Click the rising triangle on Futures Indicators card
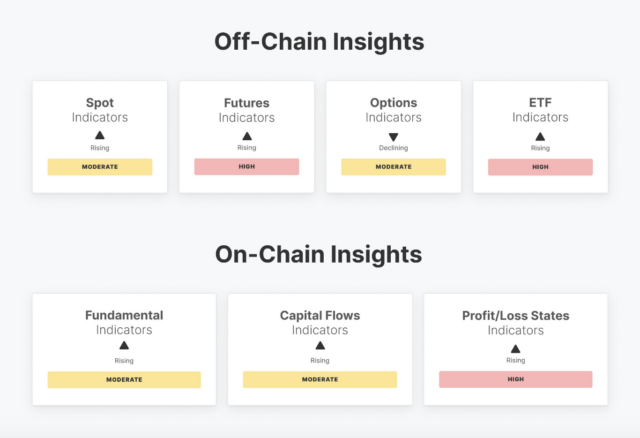This screenshot has width=640, height=438. [x=247, y=136]
